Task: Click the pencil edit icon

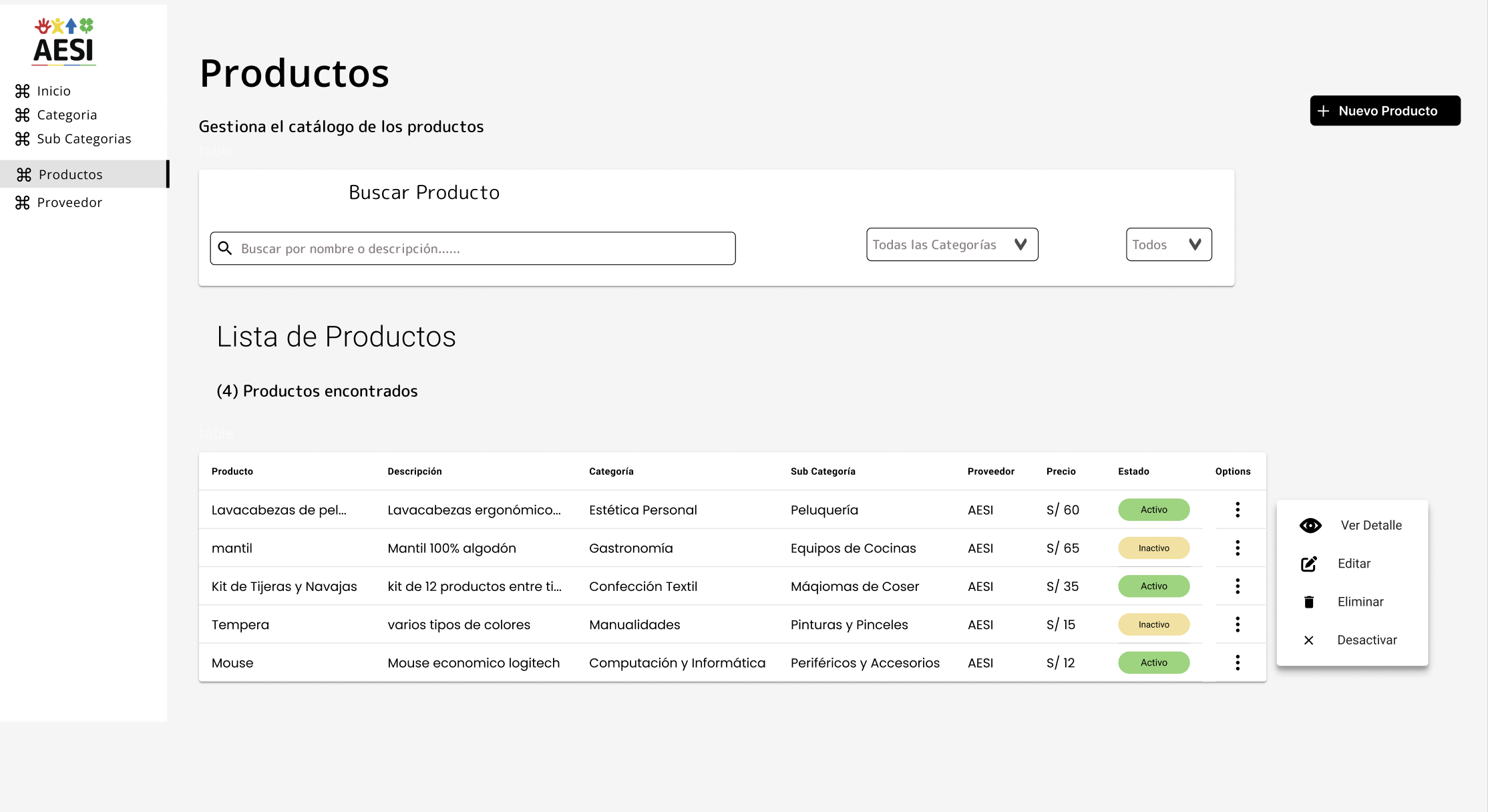Action: (1309, 564)
